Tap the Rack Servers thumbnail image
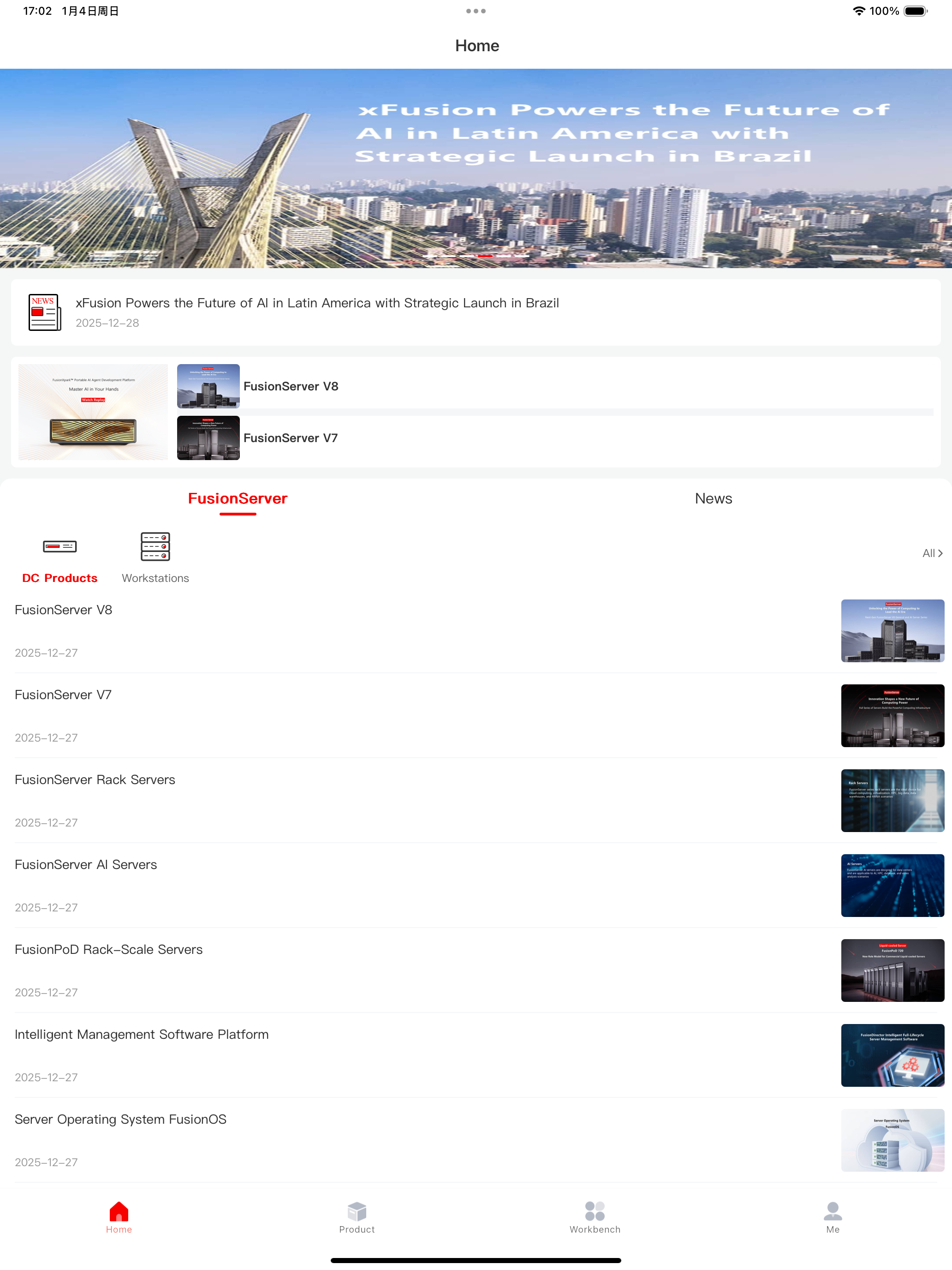The image size is (952, 1270). [x=892, y=800]
